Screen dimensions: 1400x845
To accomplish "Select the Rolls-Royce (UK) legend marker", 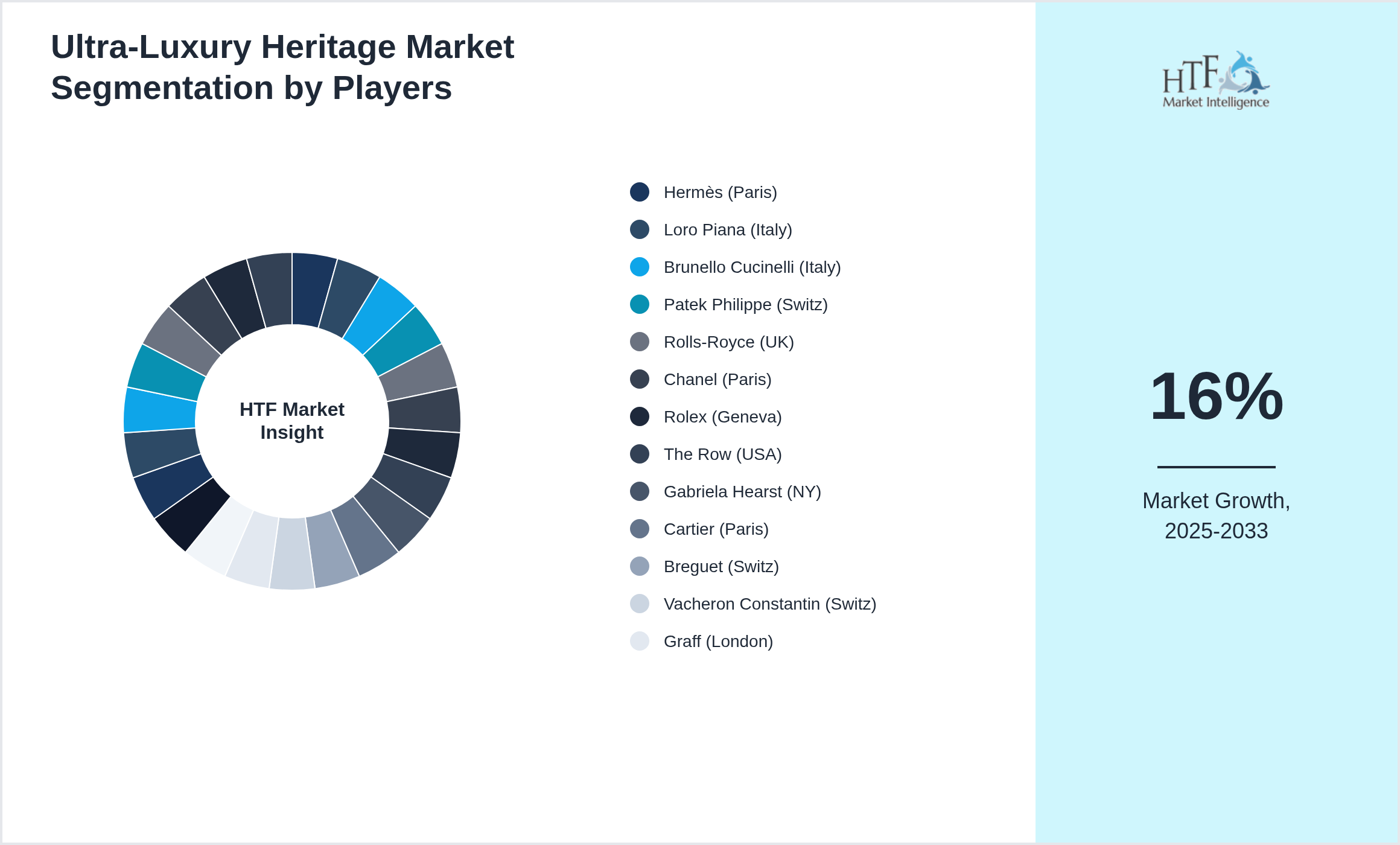I will pyautogui.click(x=638, y=342).
